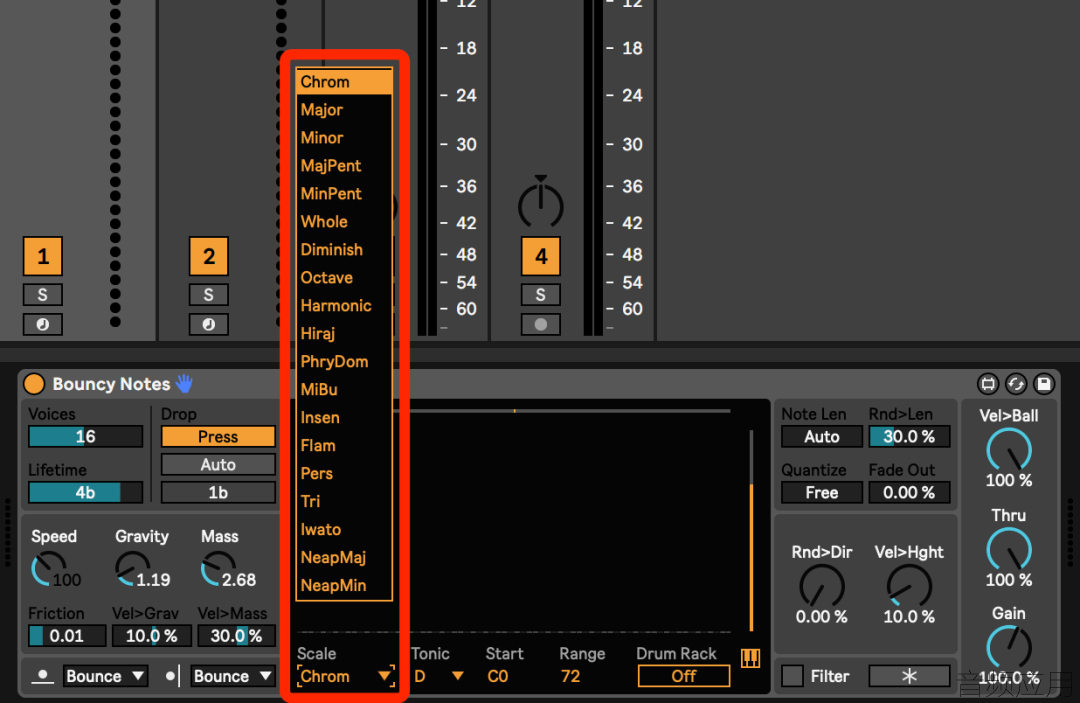Toggle the Drum Rack Off button

(684, 676)
